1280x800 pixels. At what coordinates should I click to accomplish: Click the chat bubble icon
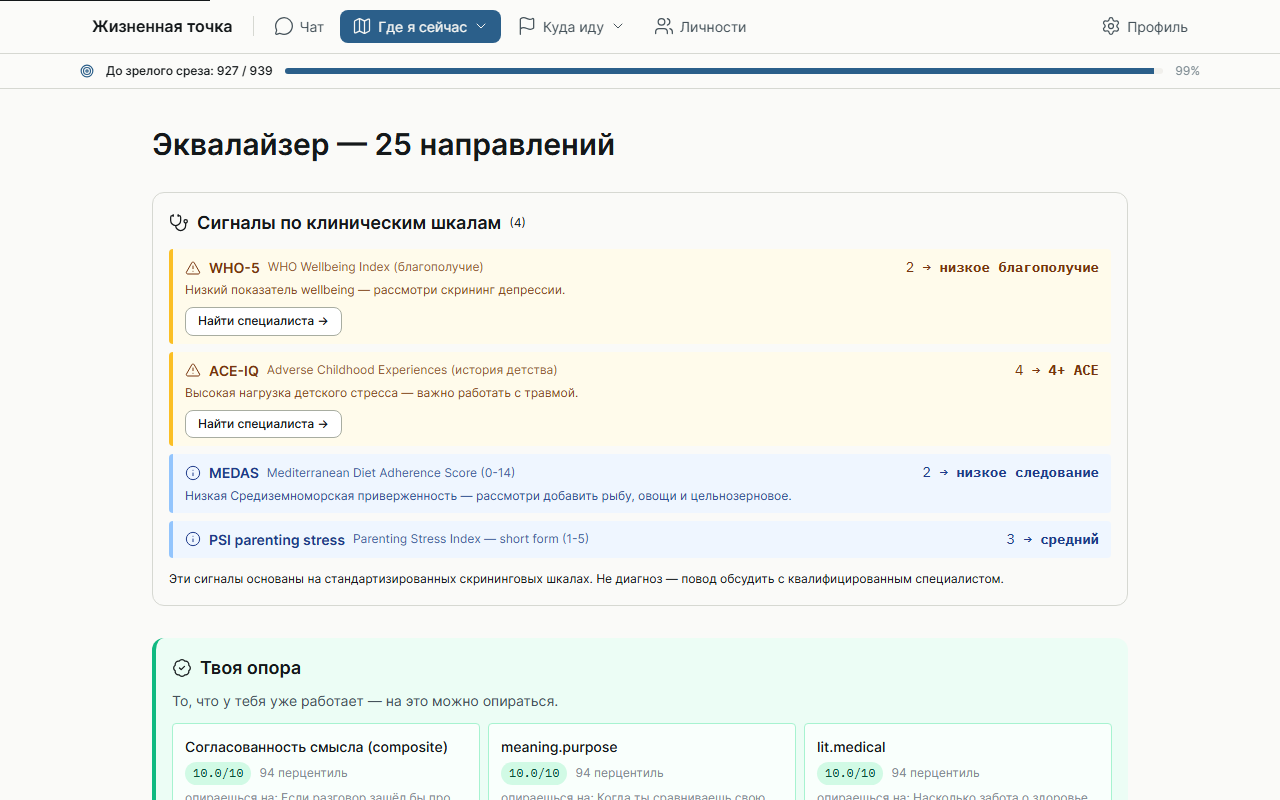tap(284, 27)
